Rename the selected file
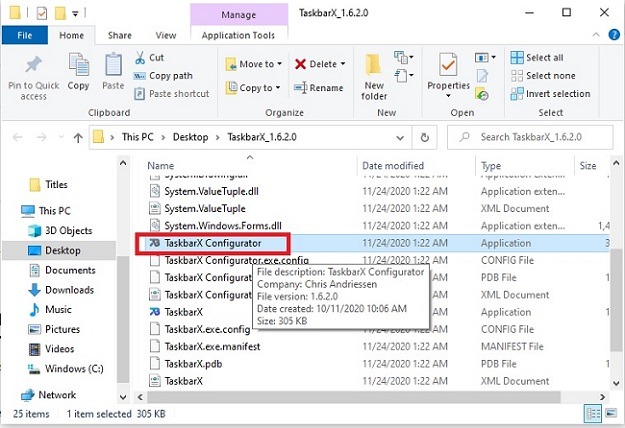This screenshot has height=428, width=625. [319, 88]
